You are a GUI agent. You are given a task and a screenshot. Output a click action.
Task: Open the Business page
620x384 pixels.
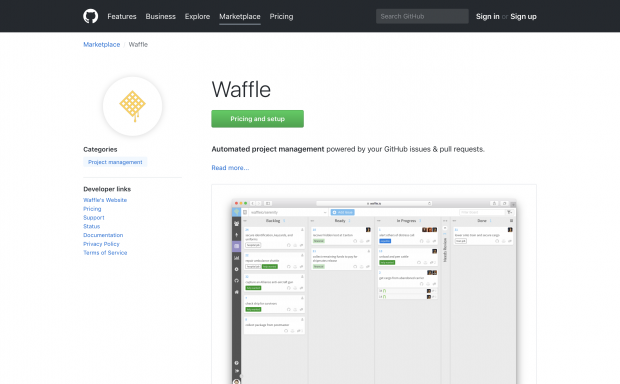point(161,17)
